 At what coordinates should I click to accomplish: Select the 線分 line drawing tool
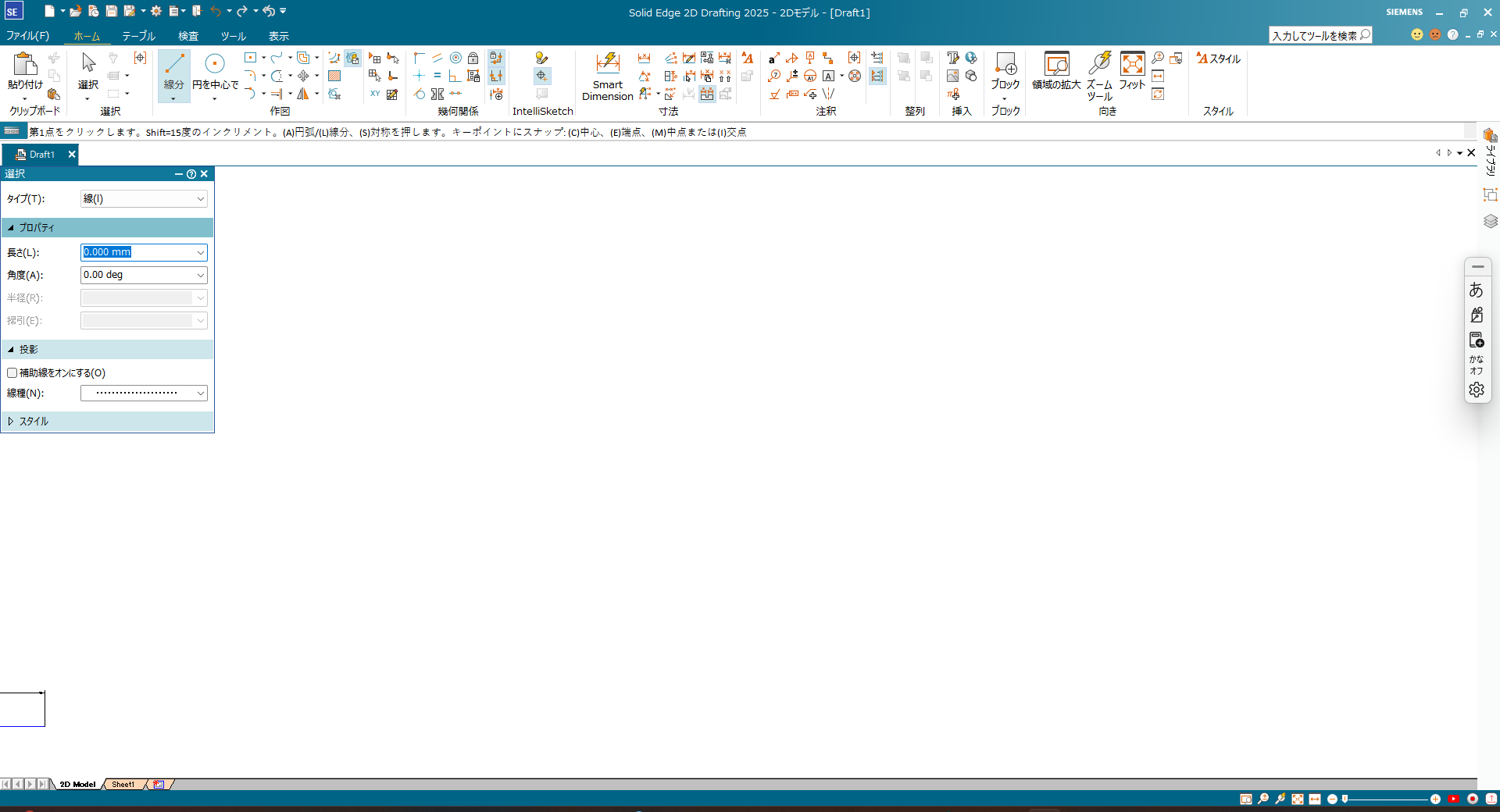[173, 70]
